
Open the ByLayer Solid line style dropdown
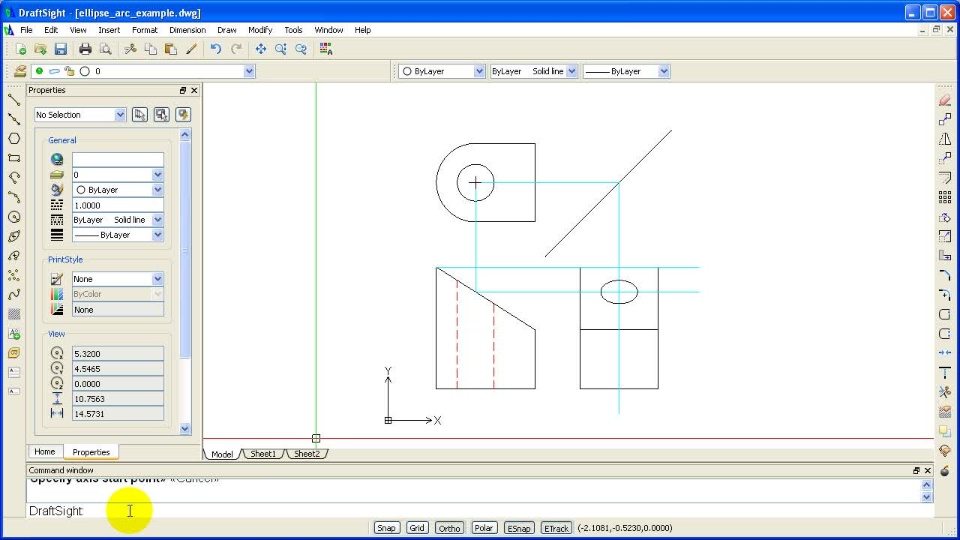571,71
